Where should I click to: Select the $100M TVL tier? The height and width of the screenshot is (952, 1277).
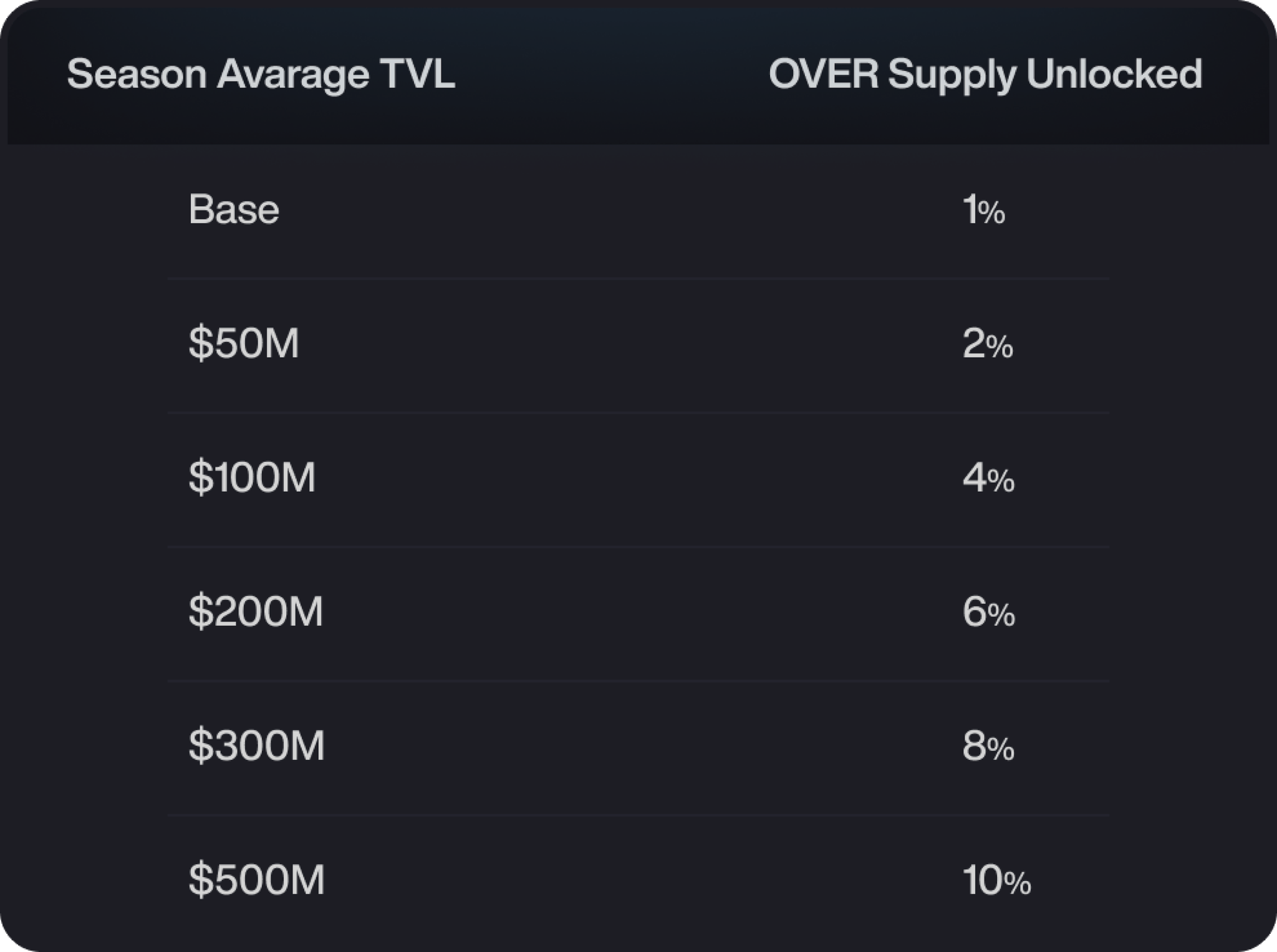252,478
